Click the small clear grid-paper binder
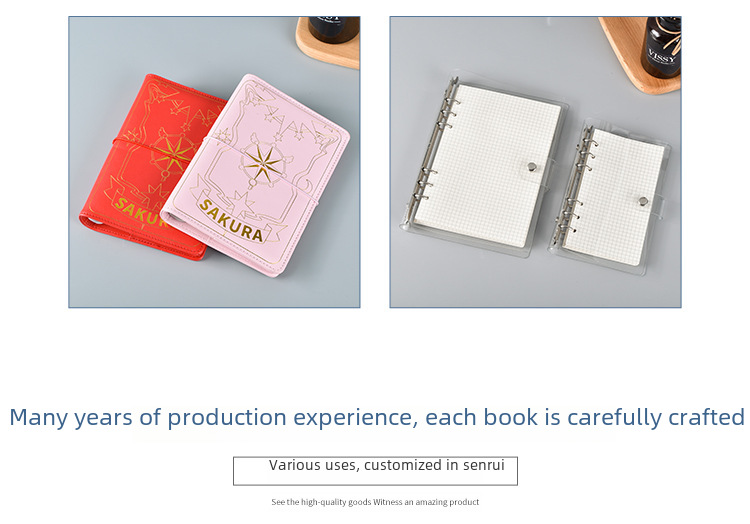Screen dimensions: 750x524 [x=612, y=197]
